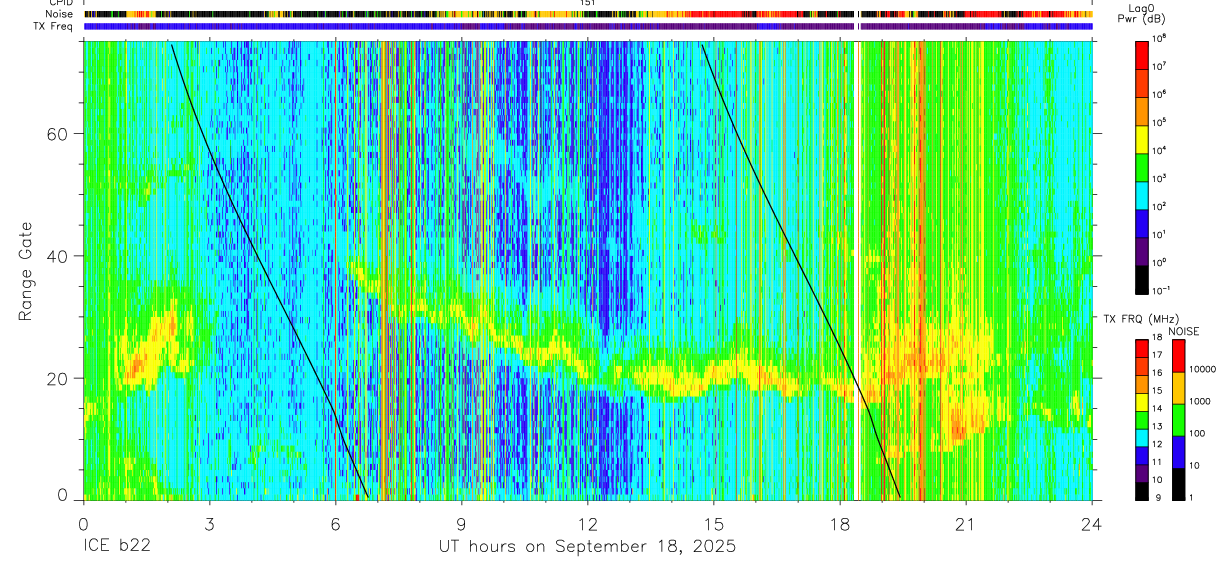The image size is (1228, 567).
Task: Click the white data gap after 18 UT
Action: (x=858, y=270)
